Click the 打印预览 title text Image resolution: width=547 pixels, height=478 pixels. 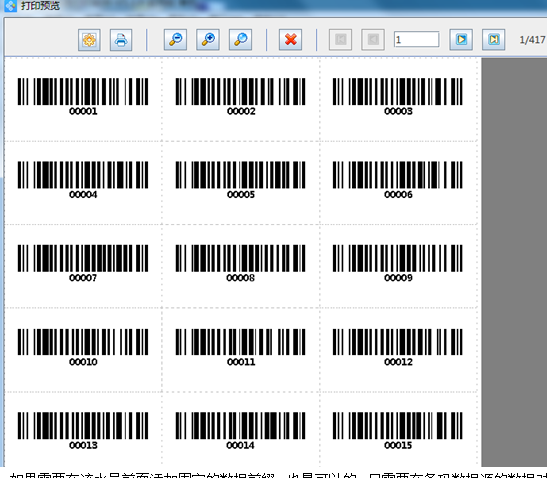(x=40, y=6)
